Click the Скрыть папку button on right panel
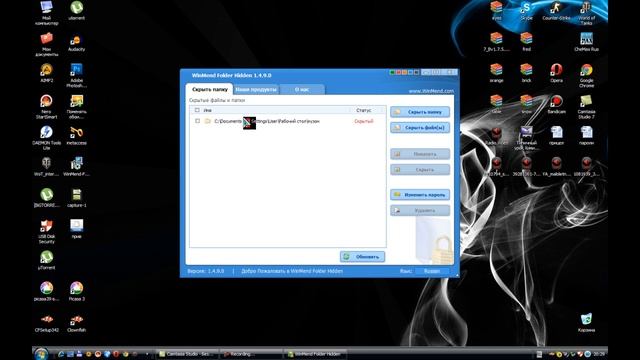640x360 pixels. (x=420, y=112)
